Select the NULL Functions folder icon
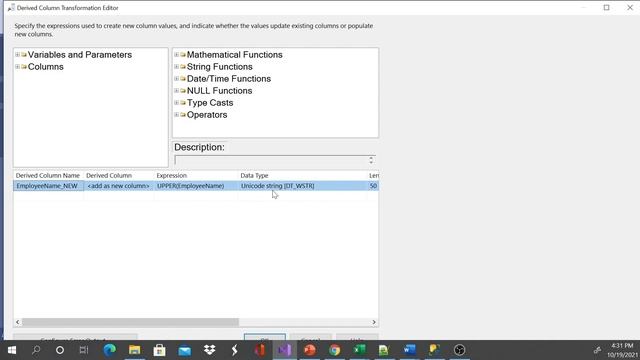The image size is (640, 360). 183,91
